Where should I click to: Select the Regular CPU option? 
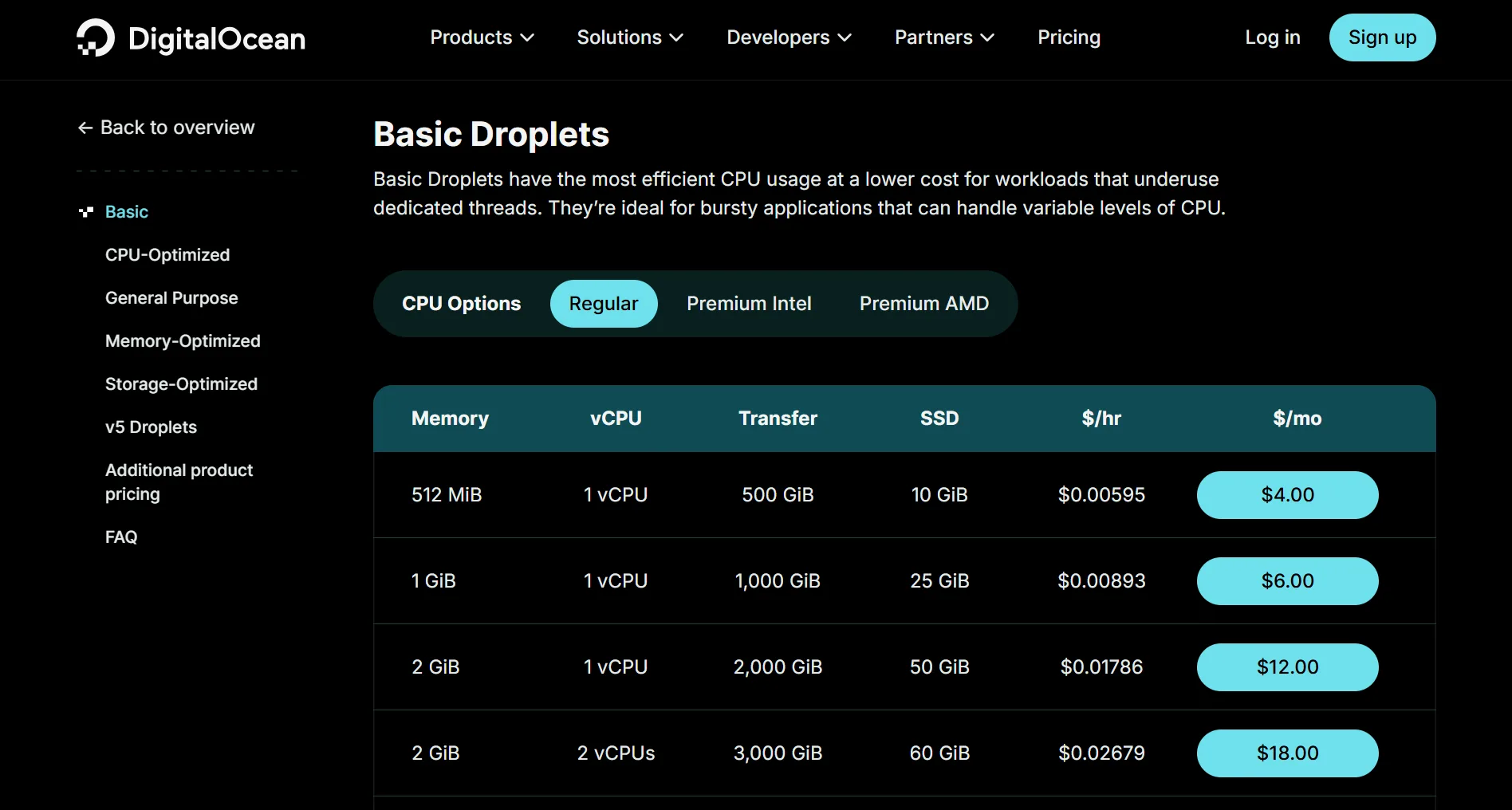604,304
